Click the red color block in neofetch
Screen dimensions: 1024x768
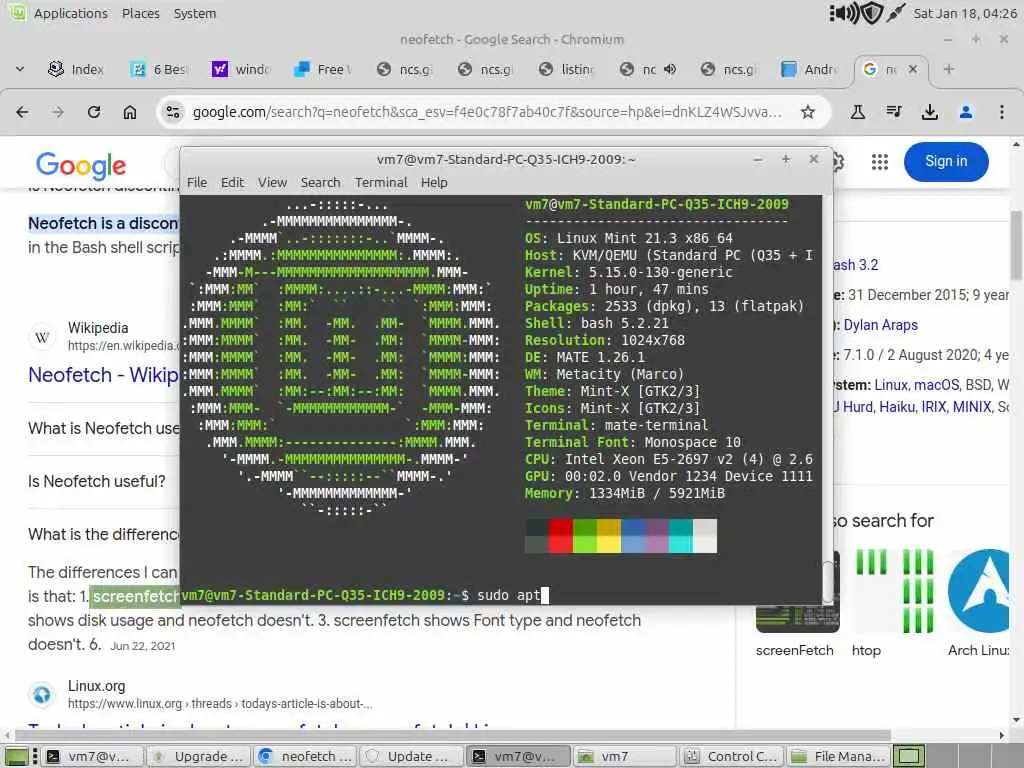click(x=560, y=536)
